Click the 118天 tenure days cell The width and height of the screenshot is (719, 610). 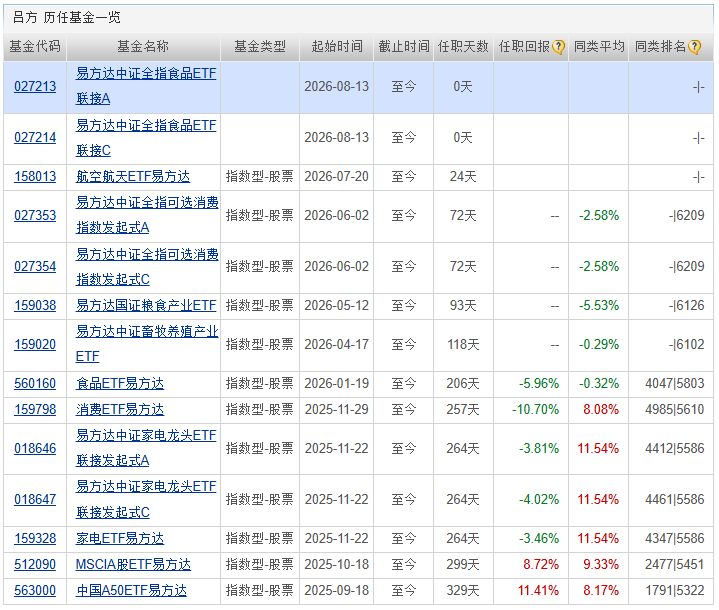(463, 344)
